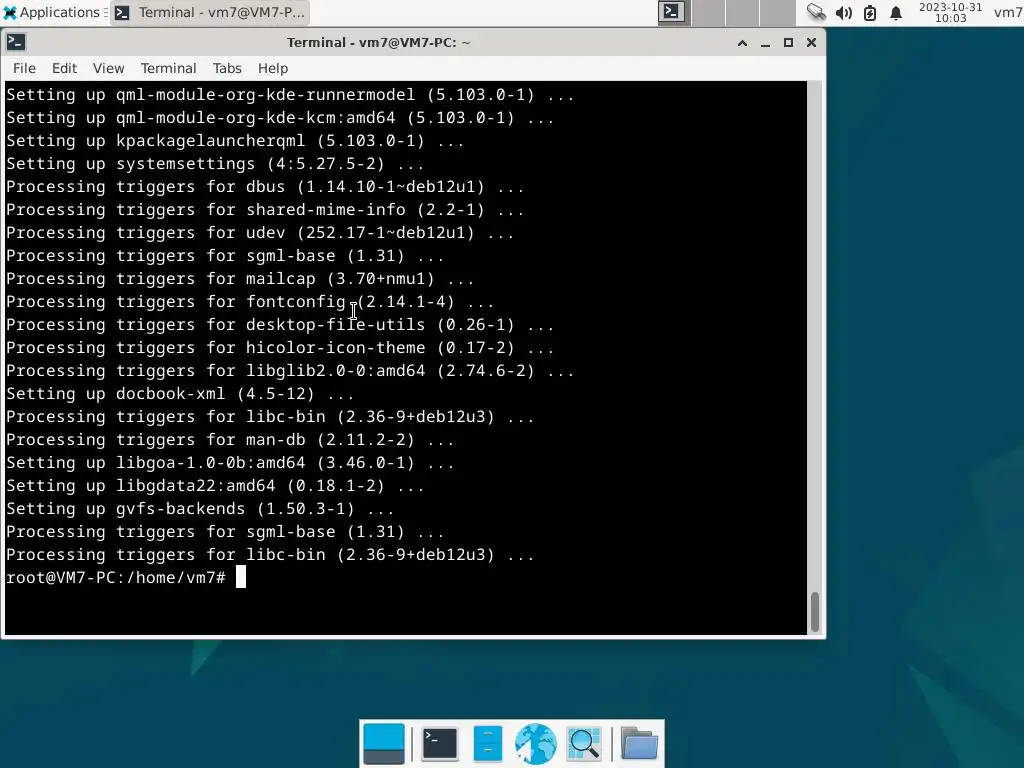Click the date and time clock

[950, 12]
